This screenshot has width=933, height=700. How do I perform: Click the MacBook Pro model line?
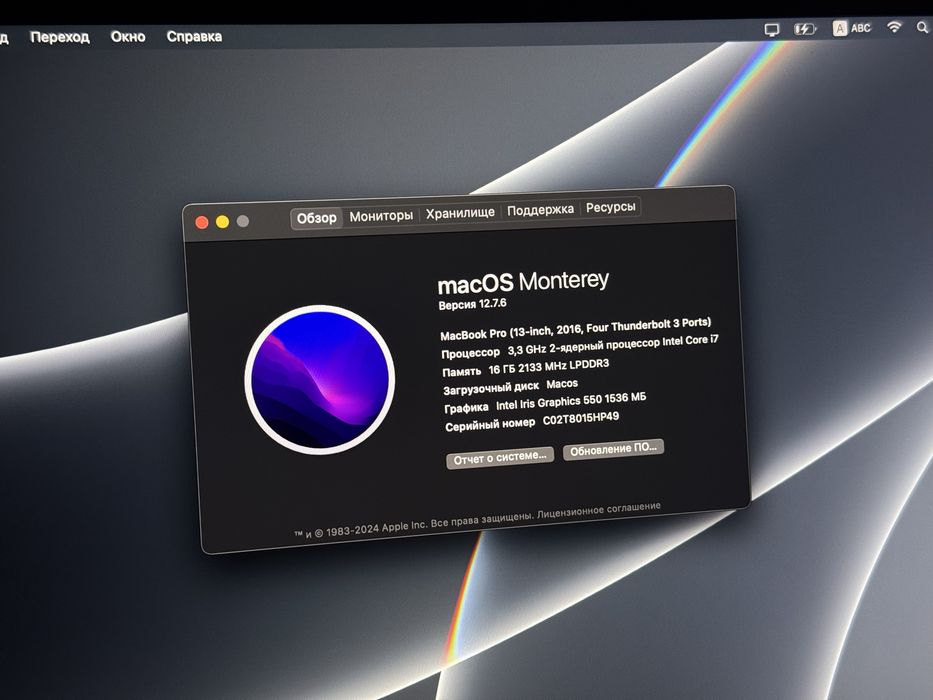(575, 329)
